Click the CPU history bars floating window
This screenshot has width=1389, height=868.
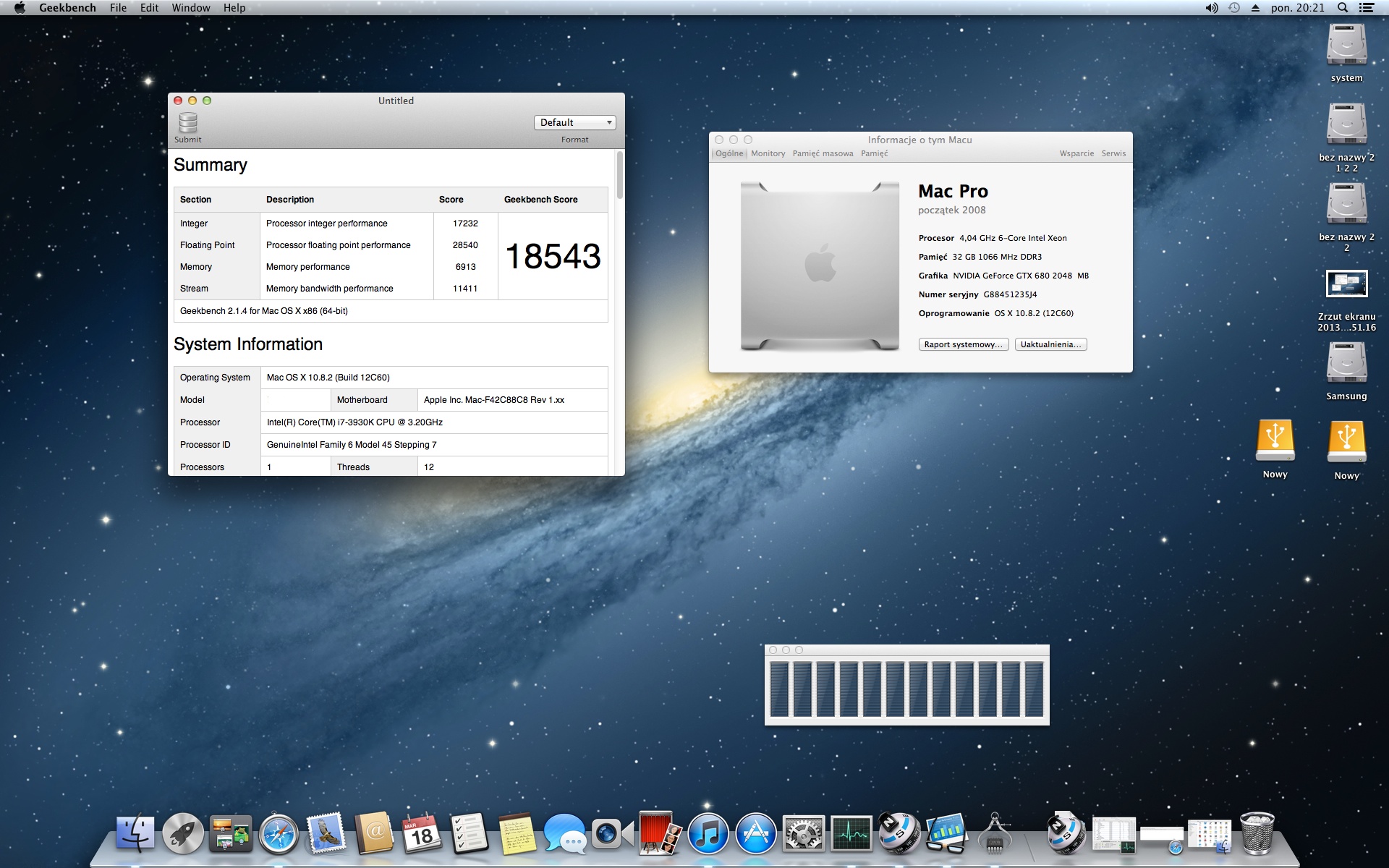(907, 684)
